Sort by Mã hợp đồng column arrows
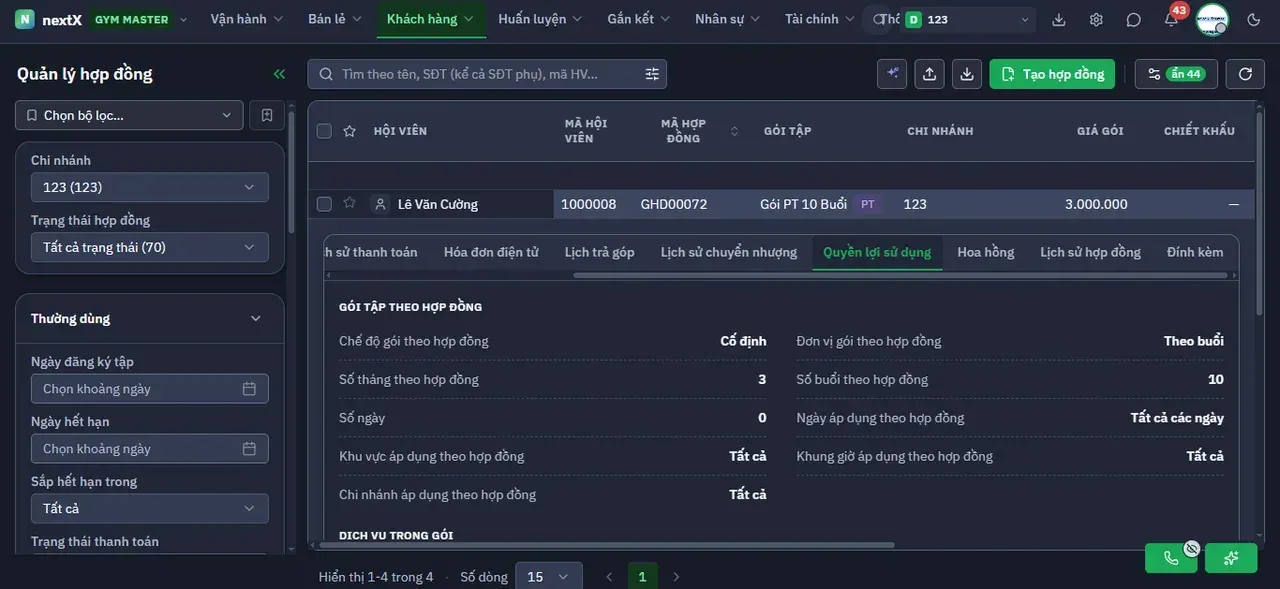Screen dimensions: 1280x589 click(735, 131)
